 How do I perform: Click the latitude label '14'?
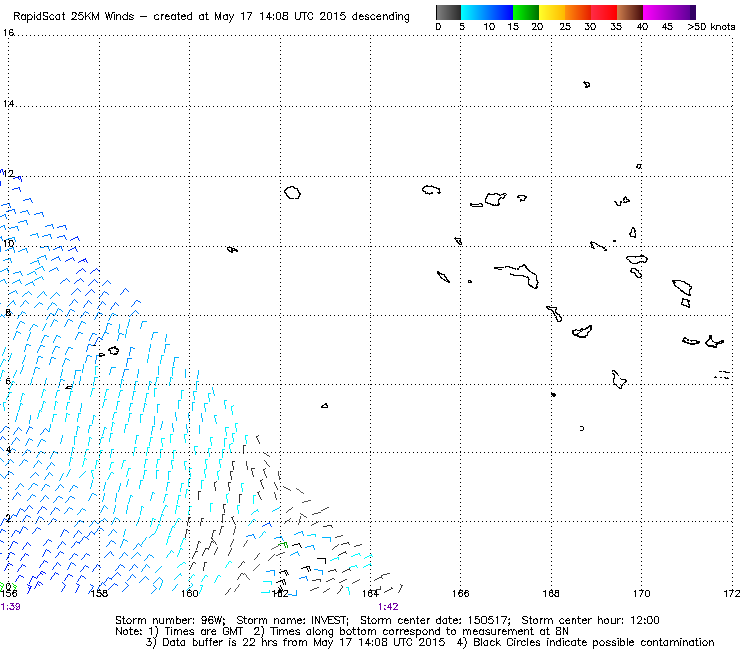8,103
